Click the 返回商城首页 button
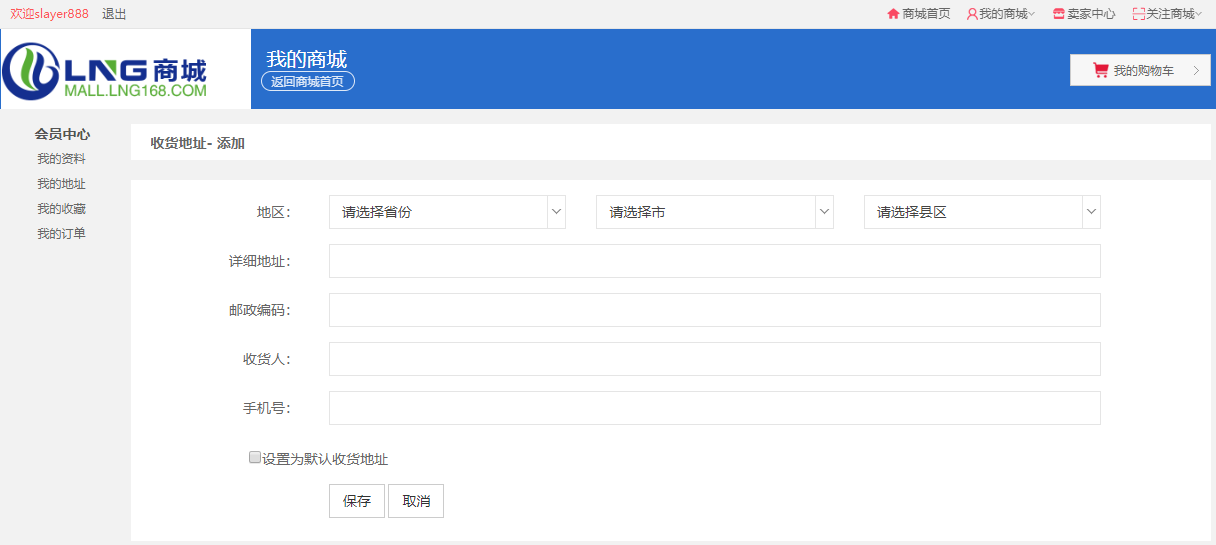This screenshot has height=545, width=1216. (308, 81)
